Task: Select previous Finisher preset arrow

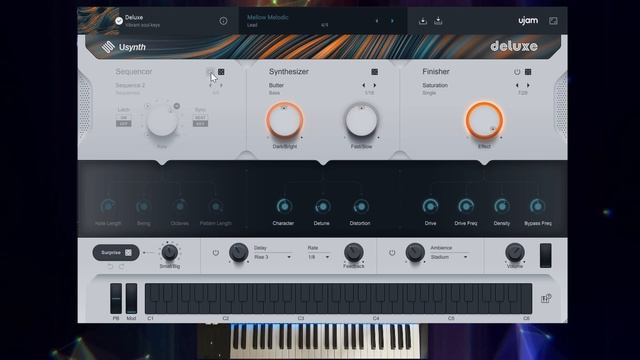Action: tap(517, 85)
